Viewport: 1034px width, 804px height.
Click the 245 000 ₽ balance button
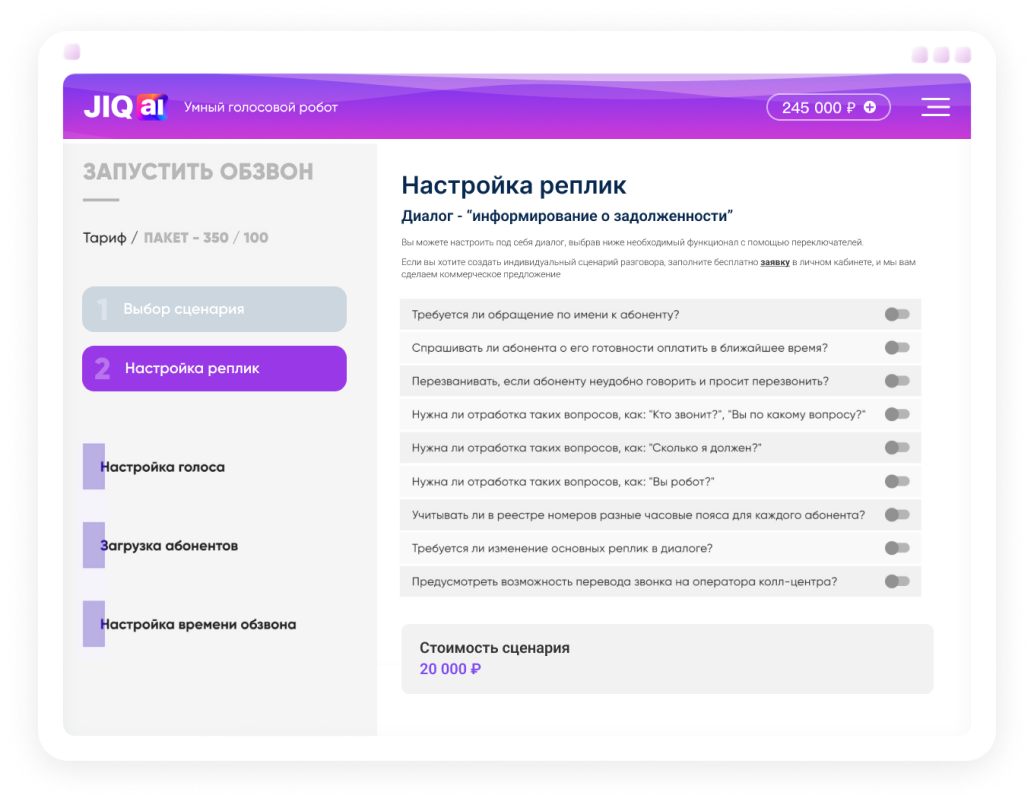[828, 108]
